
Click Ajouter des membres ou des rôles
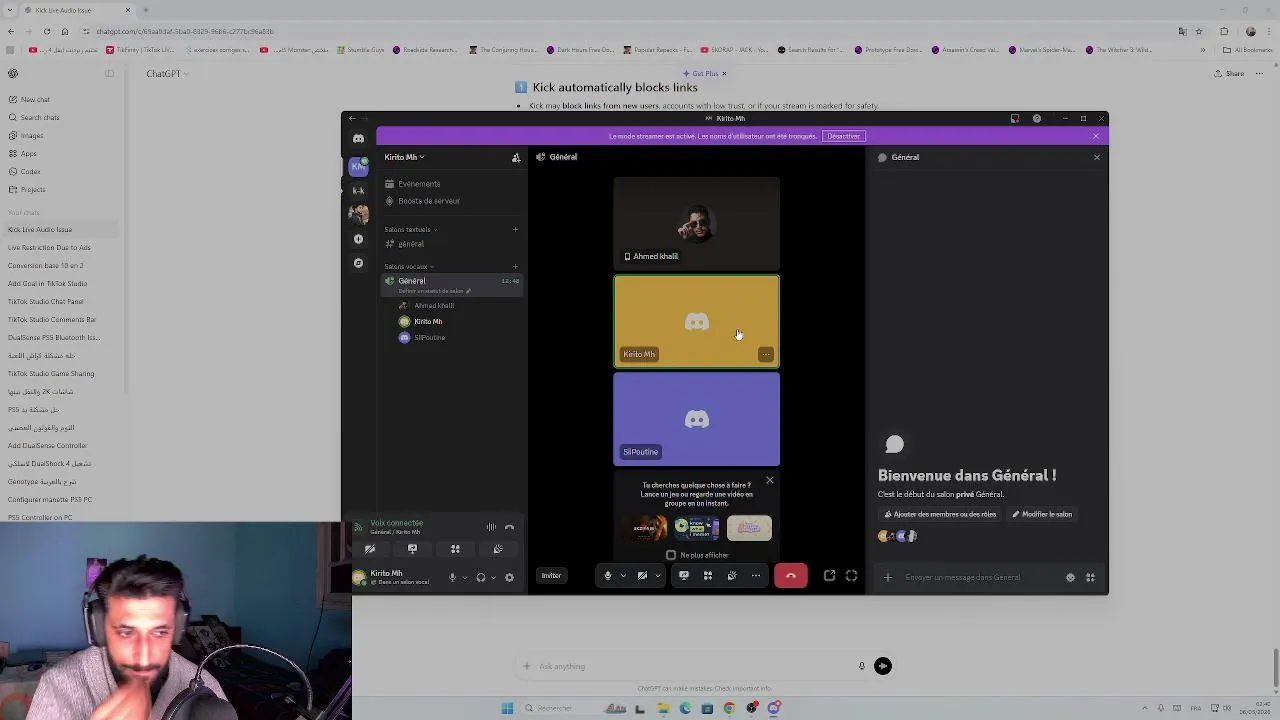[940, 515]
